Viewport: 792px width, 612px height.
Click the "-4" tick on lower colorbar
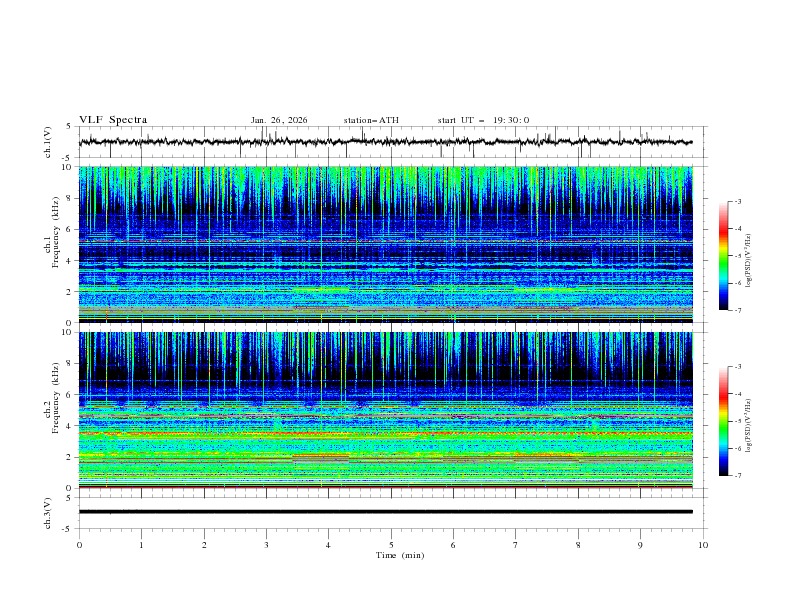pyautogui.click(x=738, y=394)
